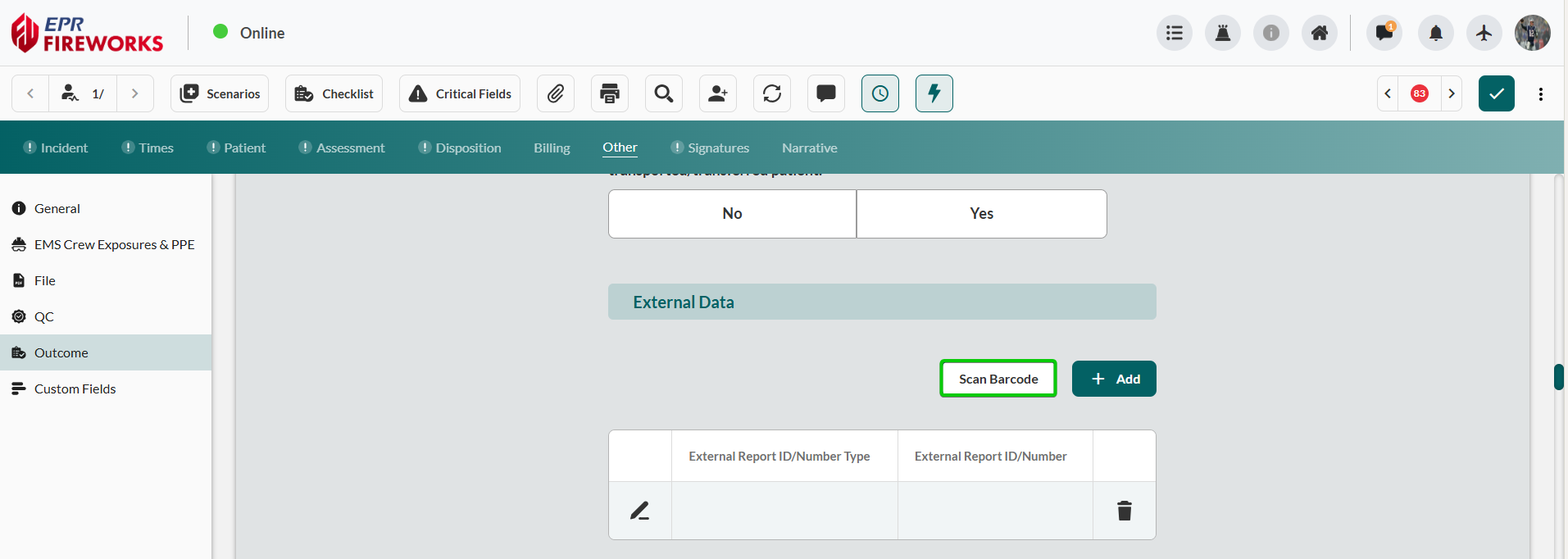Click the green checkmark validate button
Screen dimensions: 1568x559
1496,93
